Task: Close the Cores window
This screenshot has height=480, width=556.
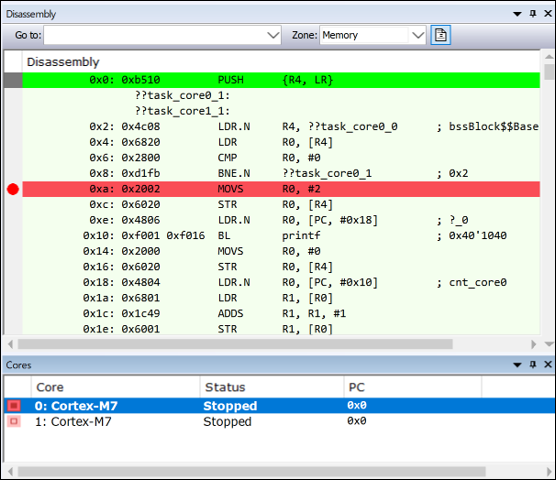Action: point(548,364)
